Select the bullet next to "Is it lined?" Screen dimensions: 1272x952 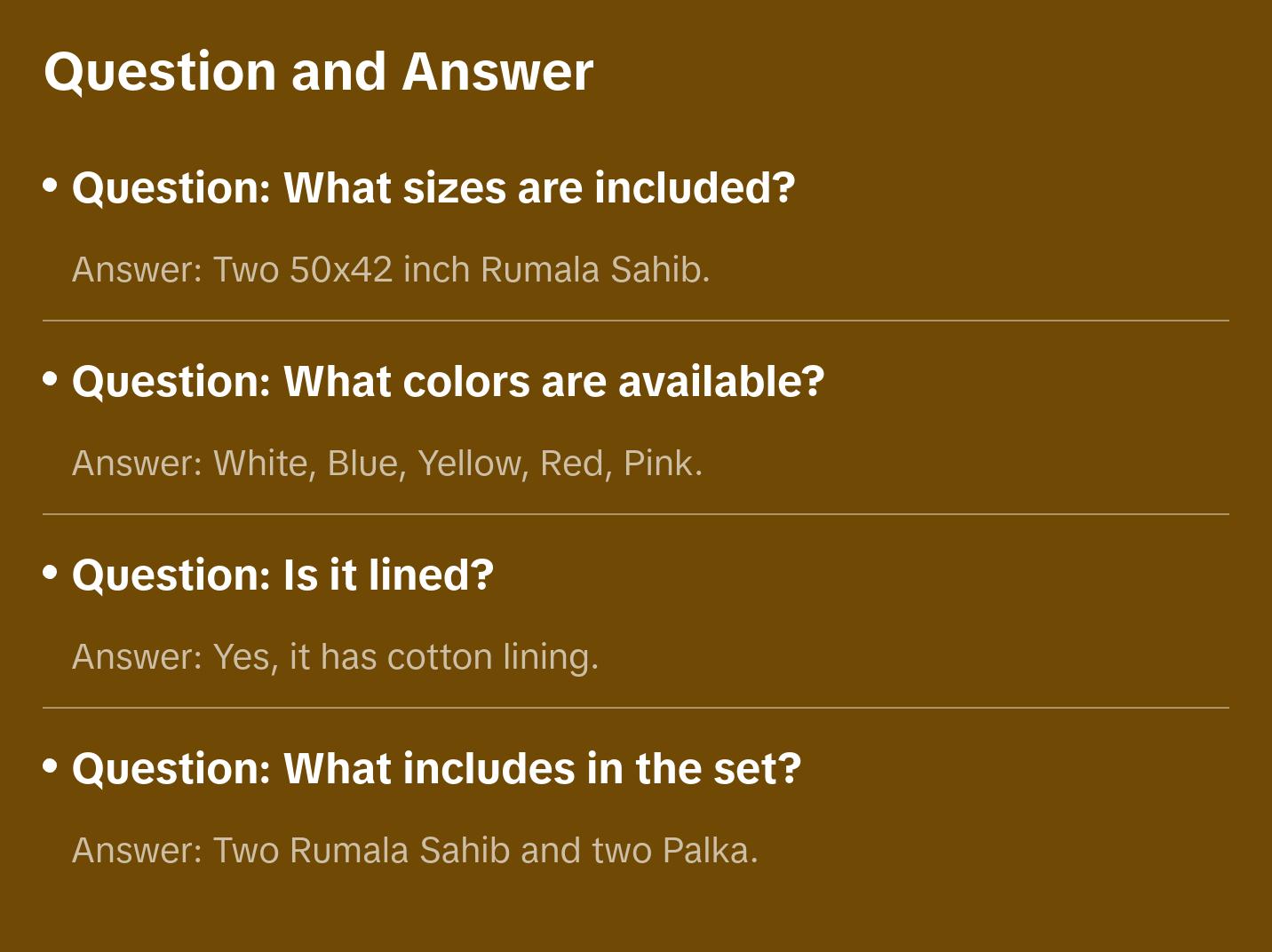51,572
